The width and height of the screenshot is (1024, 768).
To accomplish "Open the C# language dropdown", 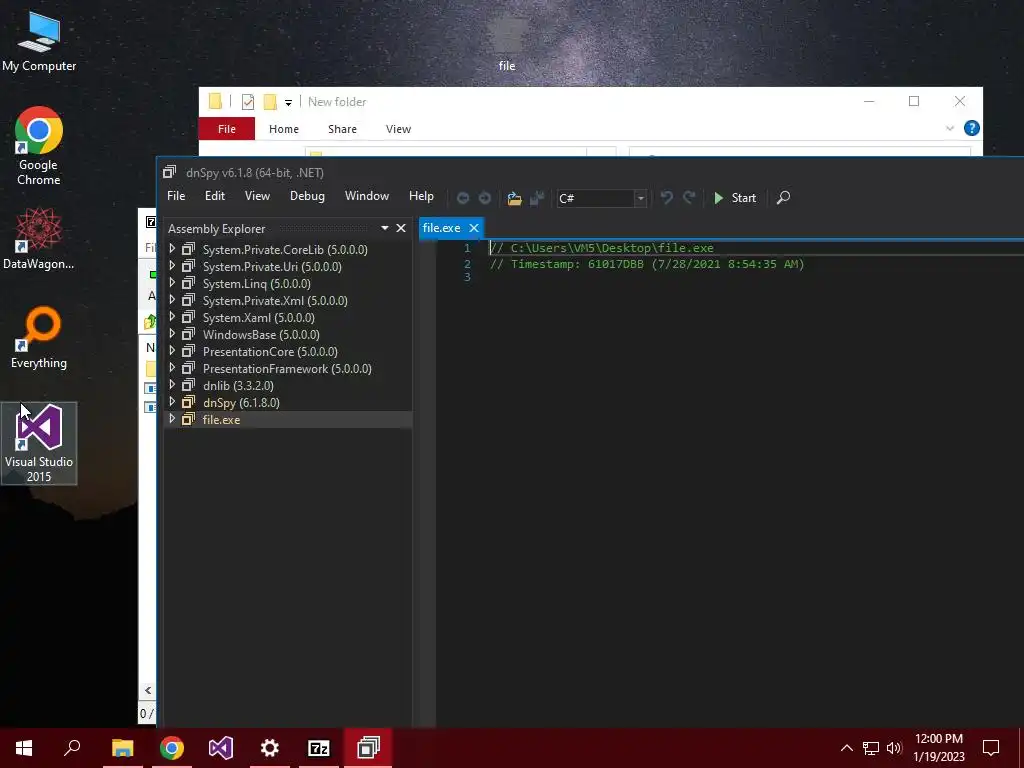I will (641, 199).
